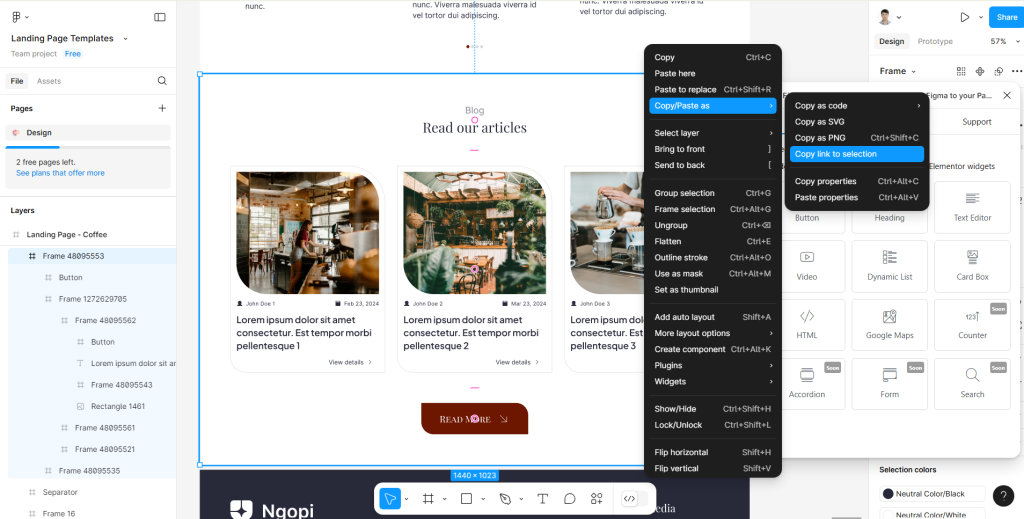This screenshot has width=1024, height=519.
Task: Add a new page with plus icon
Action: [162, 108]
